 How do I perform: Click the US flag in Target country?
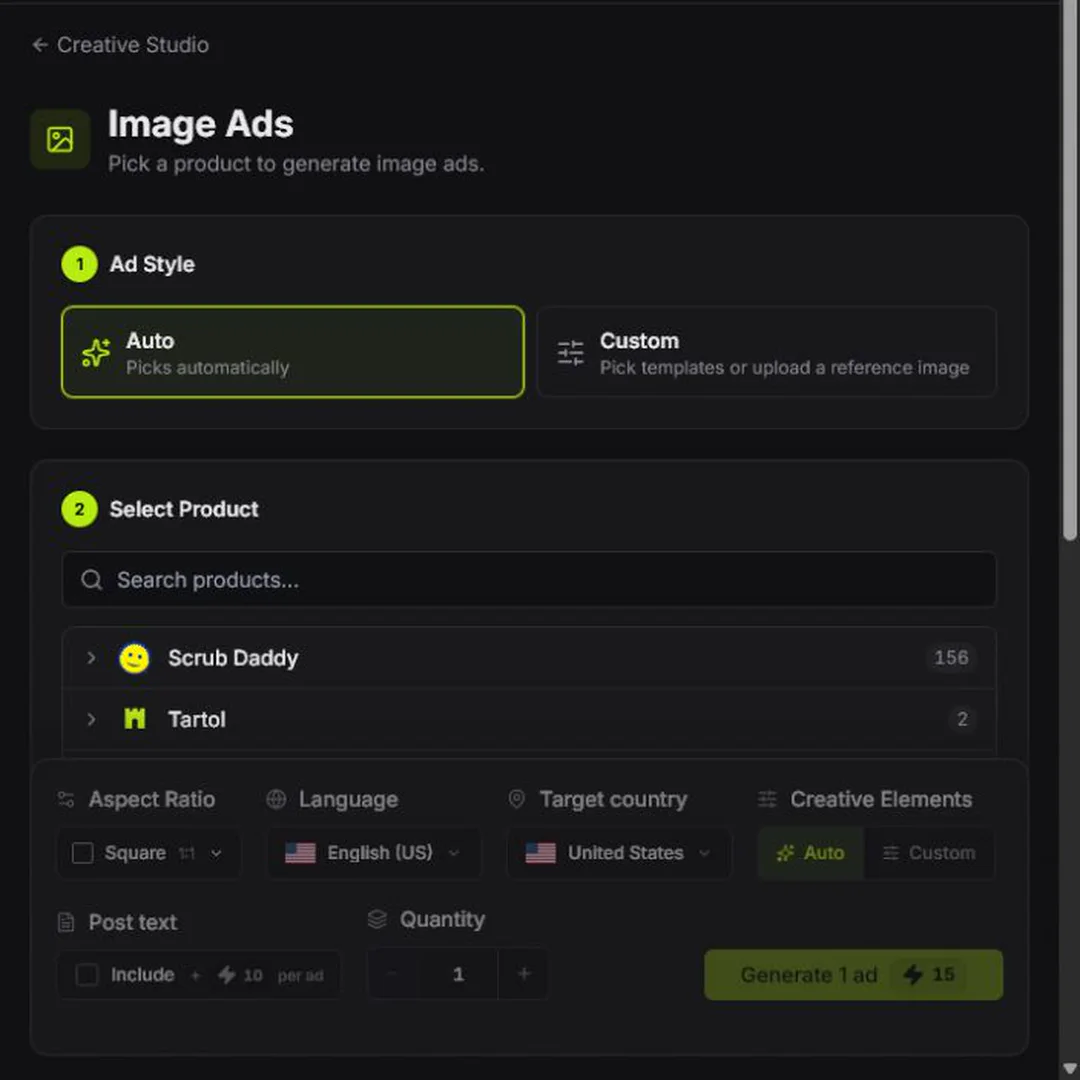tap(541, 853)
